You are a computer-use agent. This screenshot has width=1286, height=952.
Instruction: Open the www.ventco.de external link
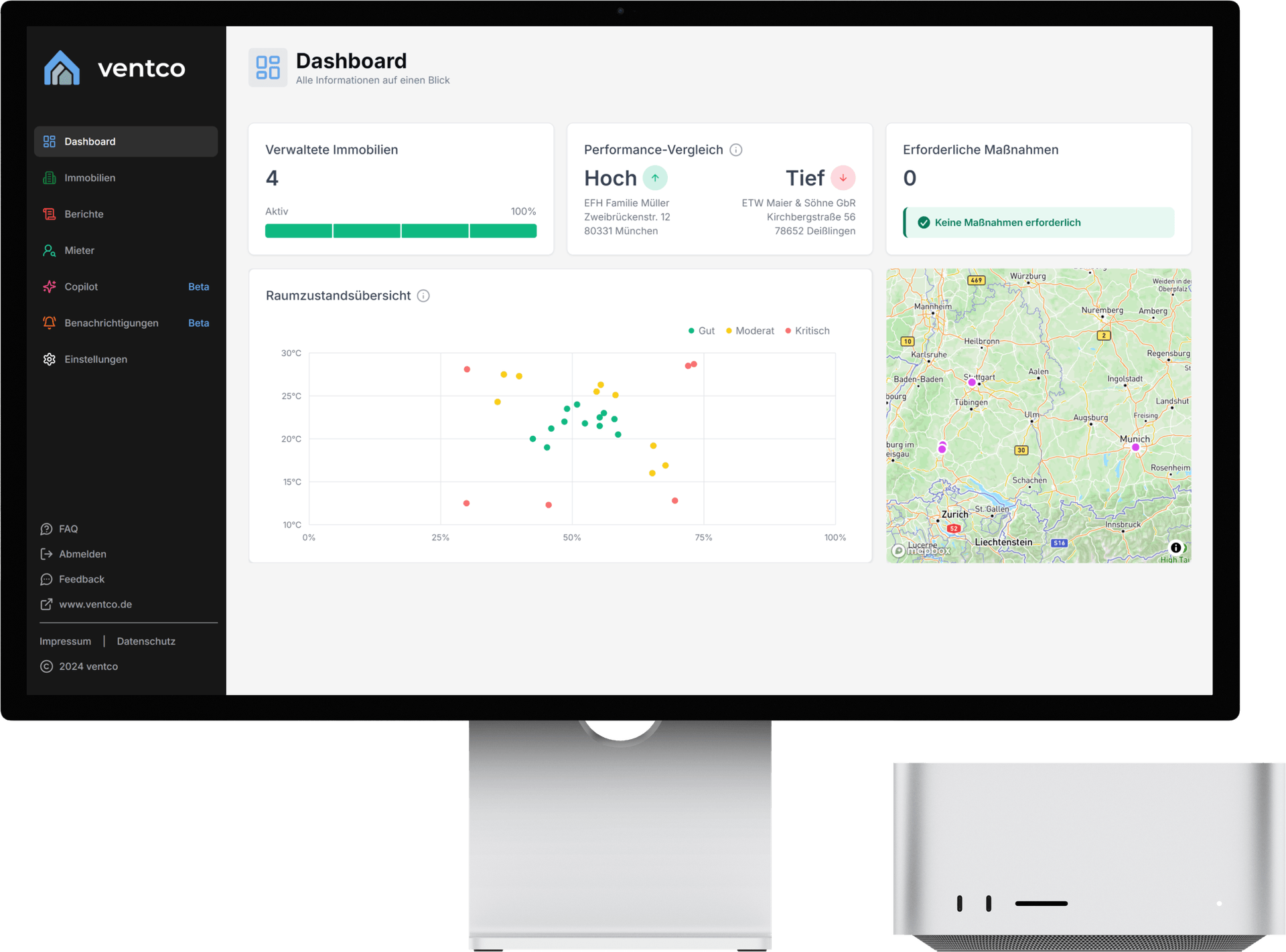pyautogui.click(x=94, y=604)
